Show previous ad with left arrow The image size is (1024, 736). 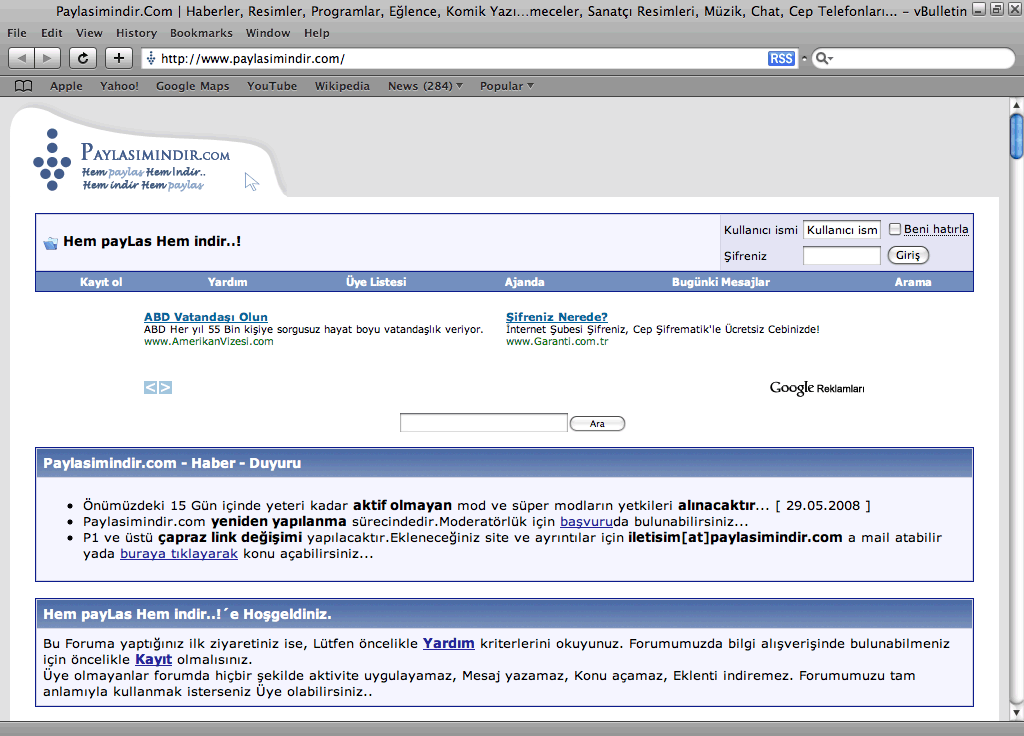point(150,388)
